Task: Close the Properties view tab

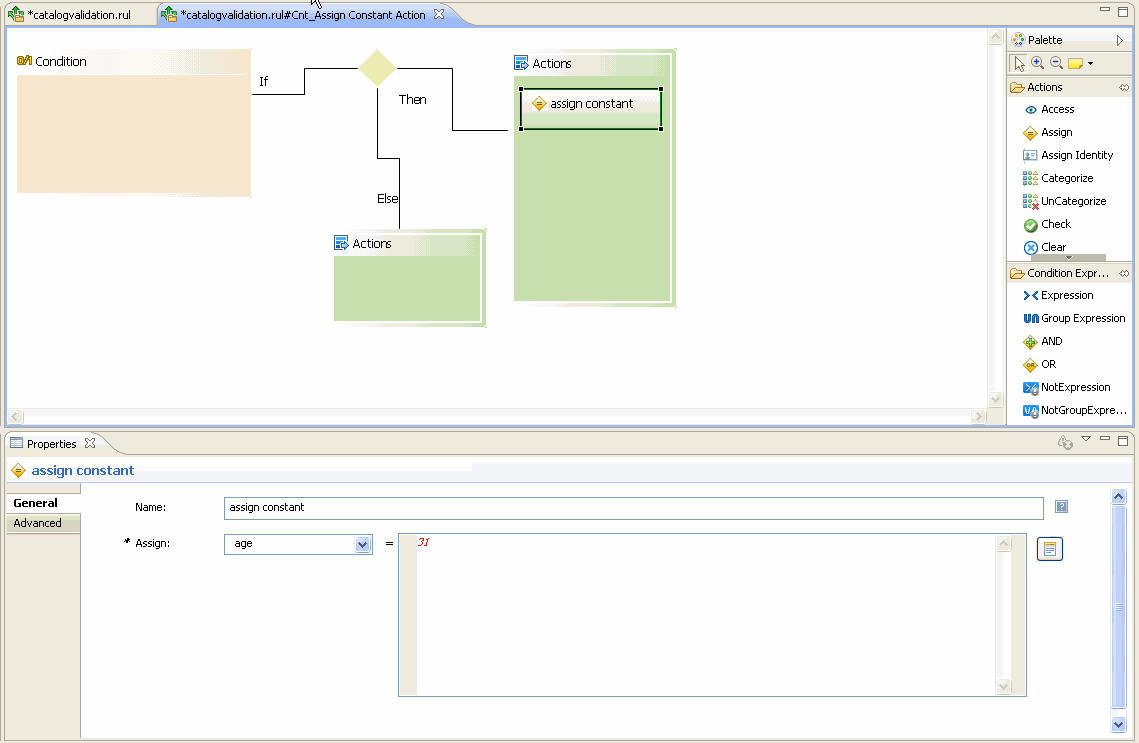Action: (x=90, y=443)
